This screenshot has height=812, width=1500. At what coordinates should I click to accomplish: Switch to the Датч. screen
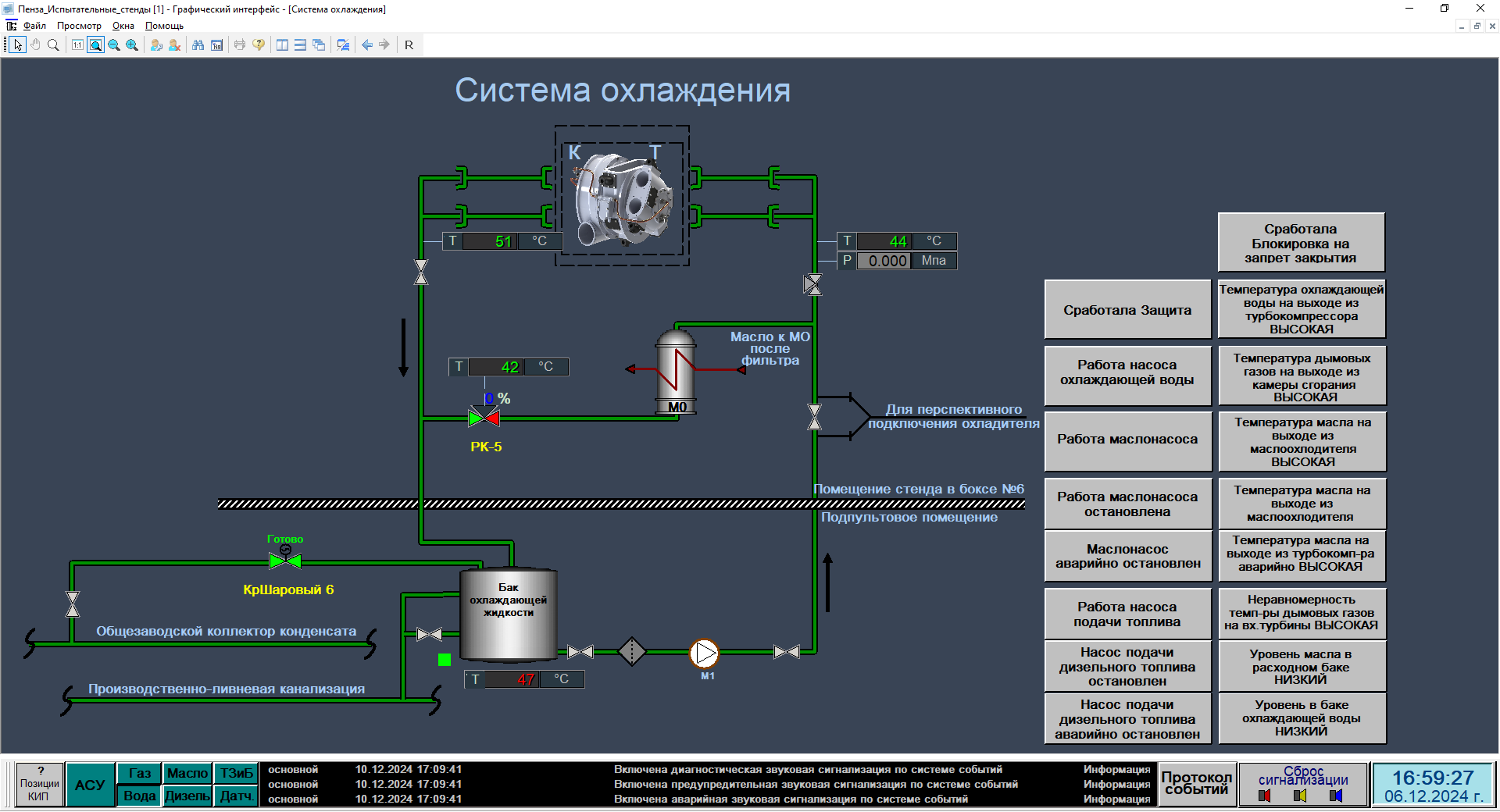236,796
